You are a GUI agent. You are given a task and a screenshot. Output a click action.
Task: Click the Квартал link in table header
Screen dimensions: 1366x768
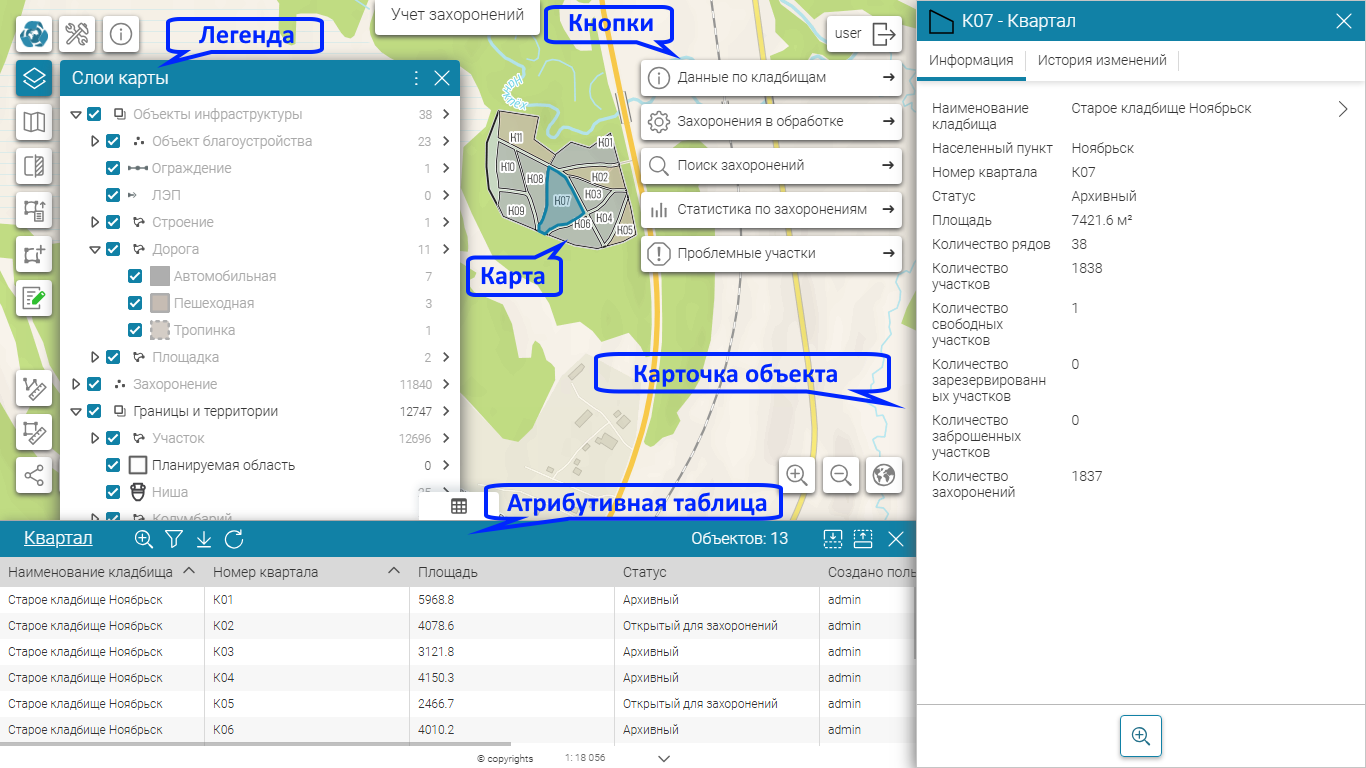(58, 538)
